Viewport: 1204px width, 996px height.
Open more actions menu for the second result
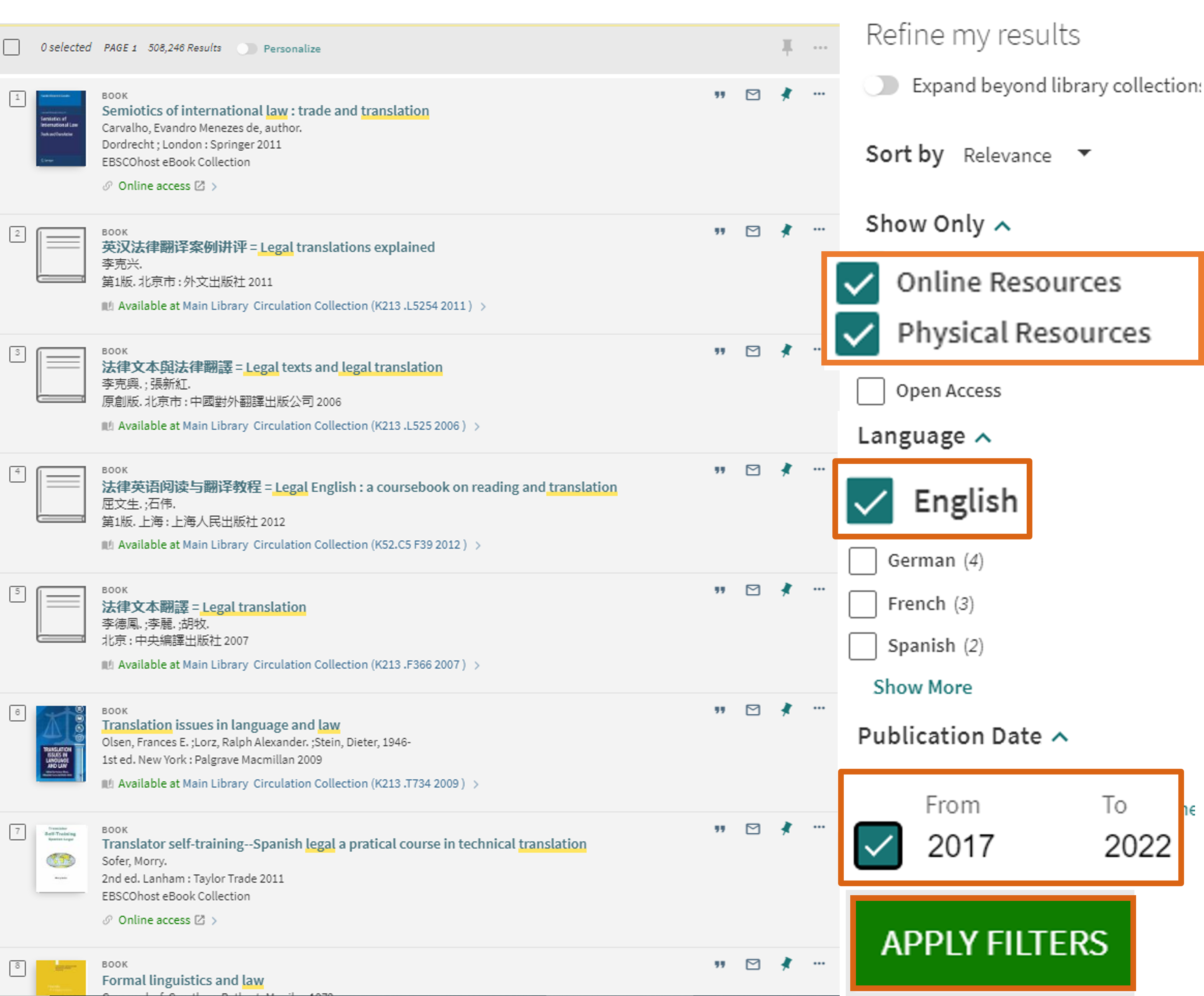(819, 229)
